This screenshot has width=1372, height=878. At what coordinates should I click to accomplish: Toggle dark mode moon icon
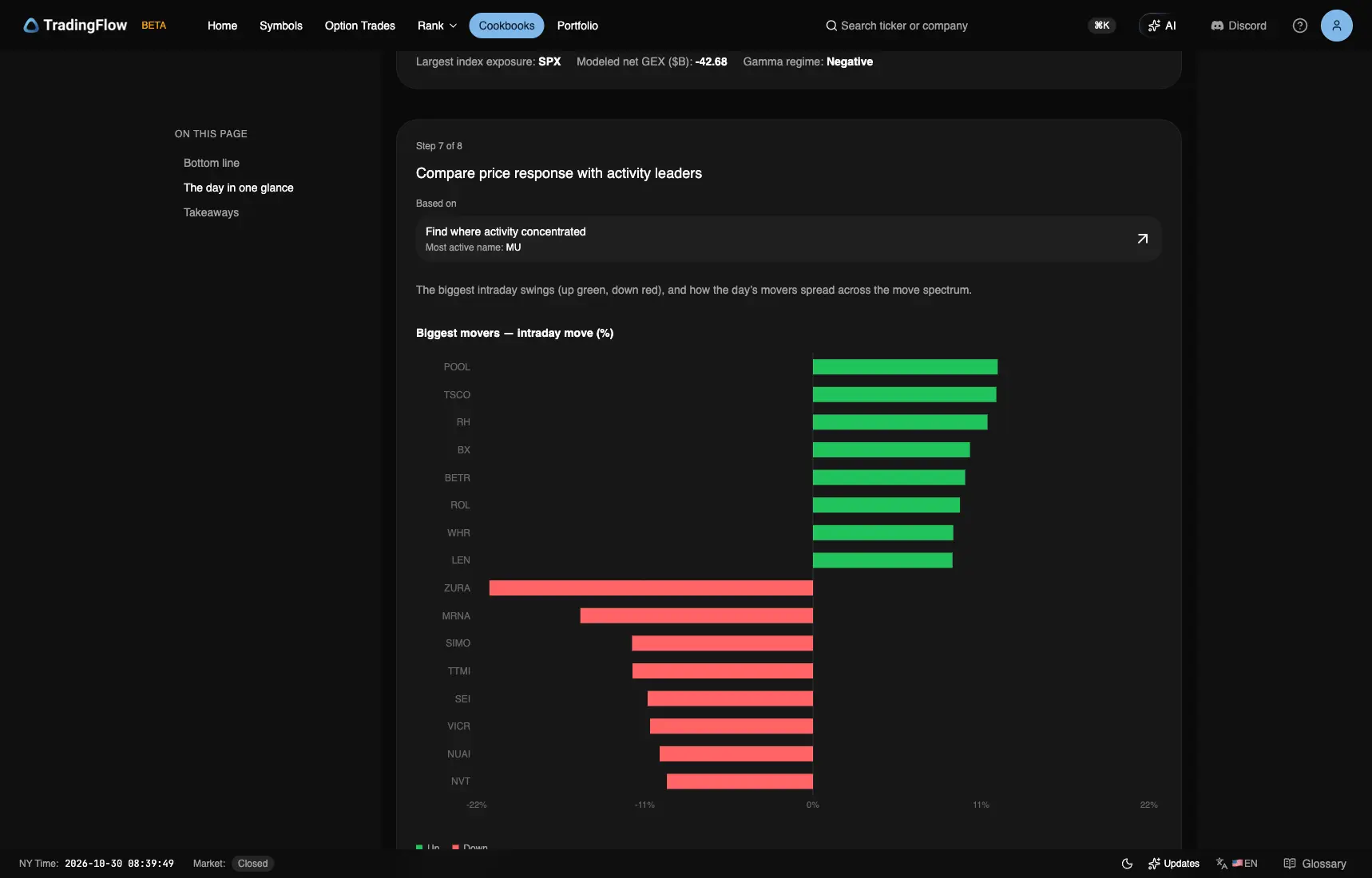(x=1127, y=864)
